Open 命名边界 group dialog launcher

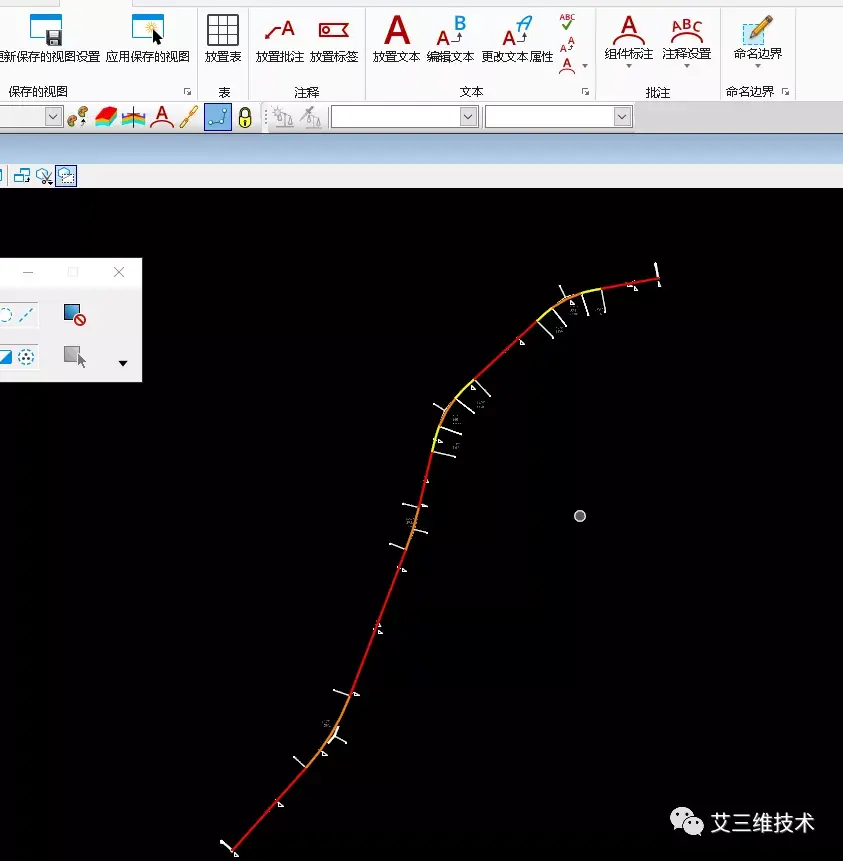785,92
